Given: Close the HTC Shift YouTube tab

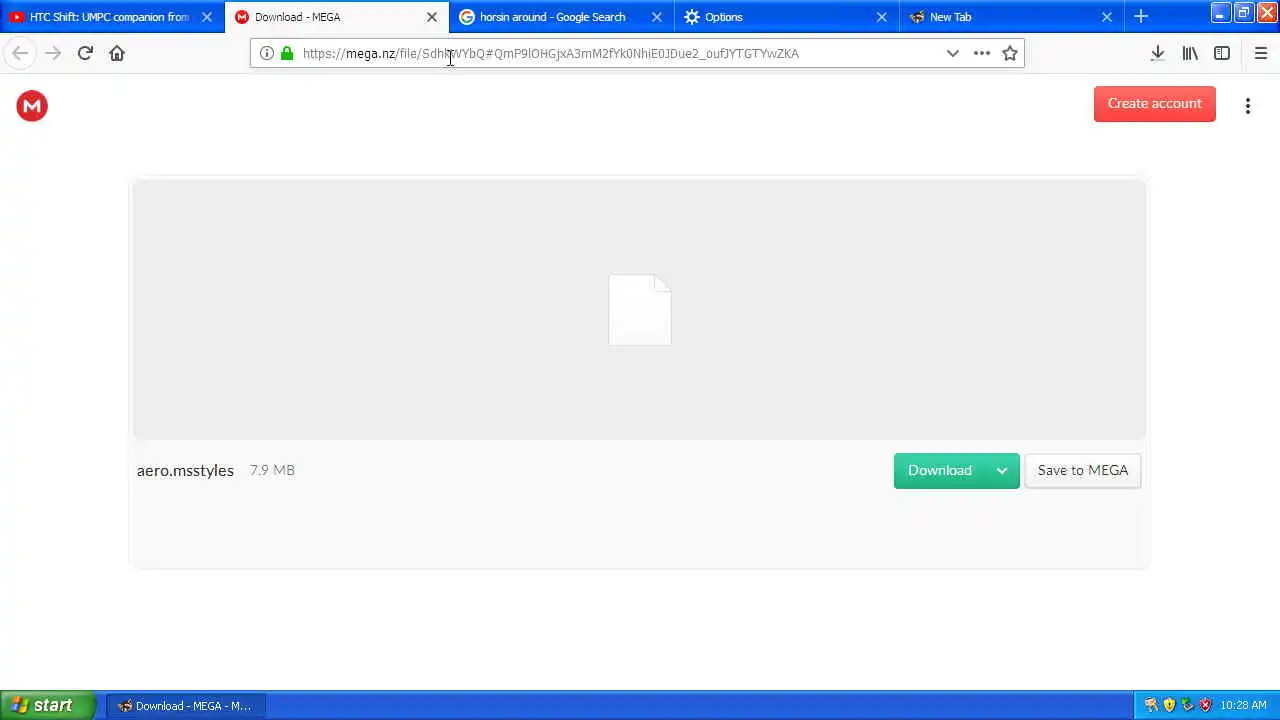Looking at the screenshot, I should tap(207, 17).
